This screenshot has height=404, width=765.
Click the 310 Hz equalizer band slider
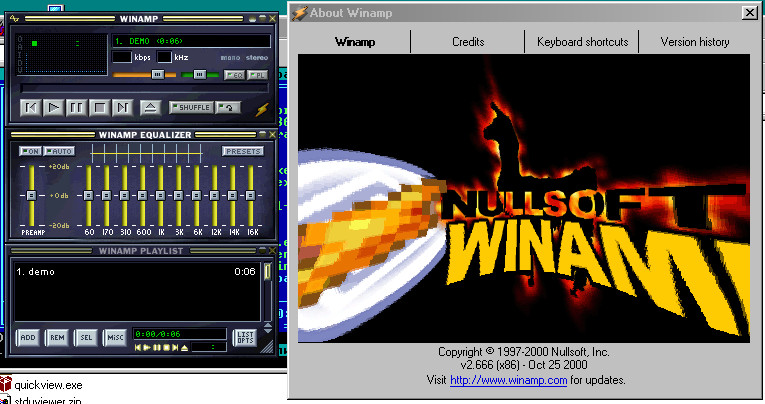tap(124, 195)
